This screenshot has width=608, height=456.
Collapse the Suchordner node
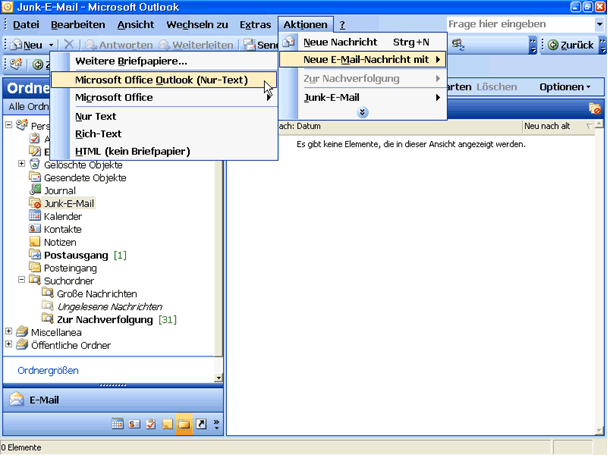coord(21,280)
